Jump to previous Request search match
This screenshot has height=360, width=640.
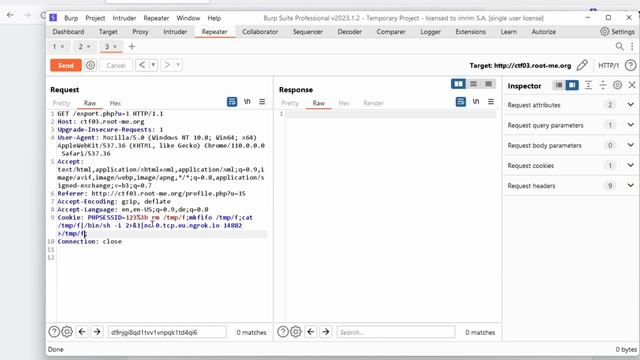82,332
